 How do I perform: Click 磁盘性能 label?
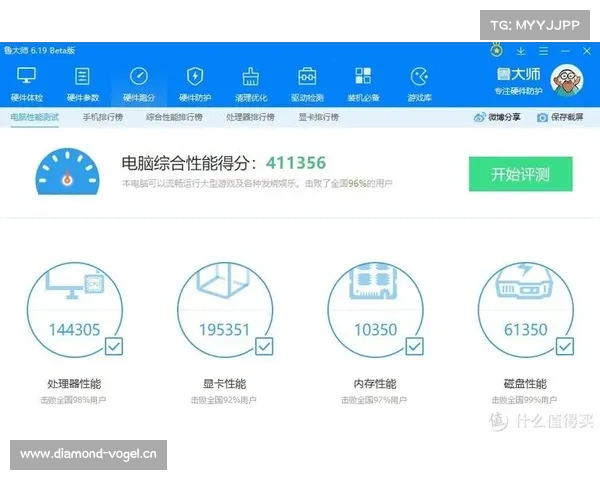[525, 384]
